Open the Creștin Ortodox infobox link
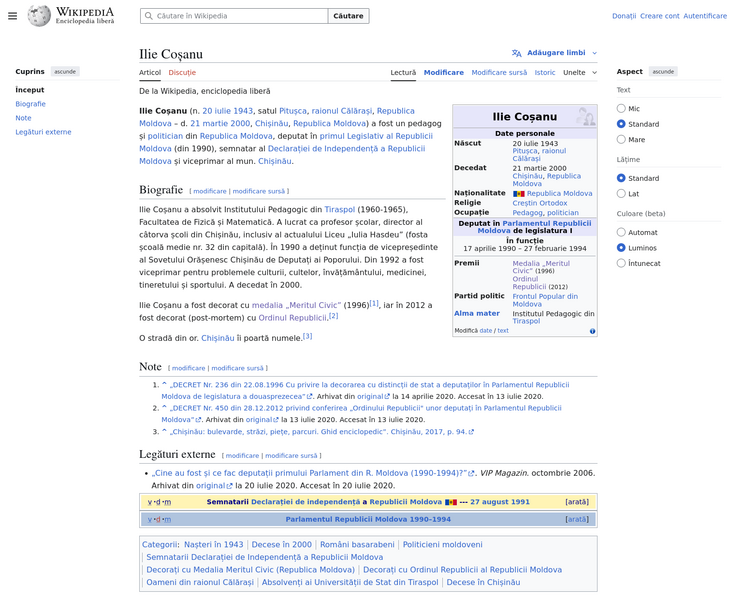The height and width of the screenshot is (600, 744). [x=539, y=203]
